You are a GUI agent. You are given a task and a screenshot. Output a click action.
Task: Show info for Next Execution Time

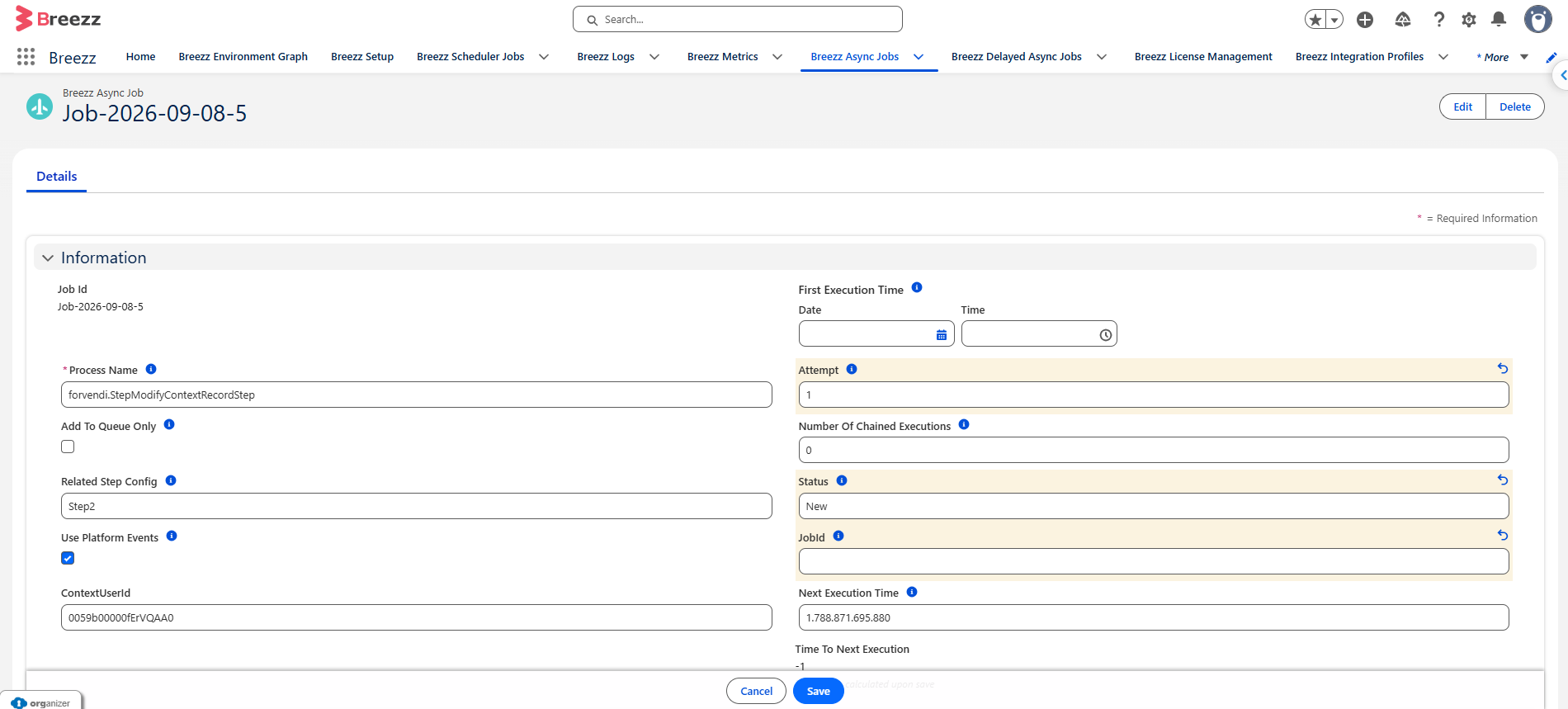(x=912, y=592)
